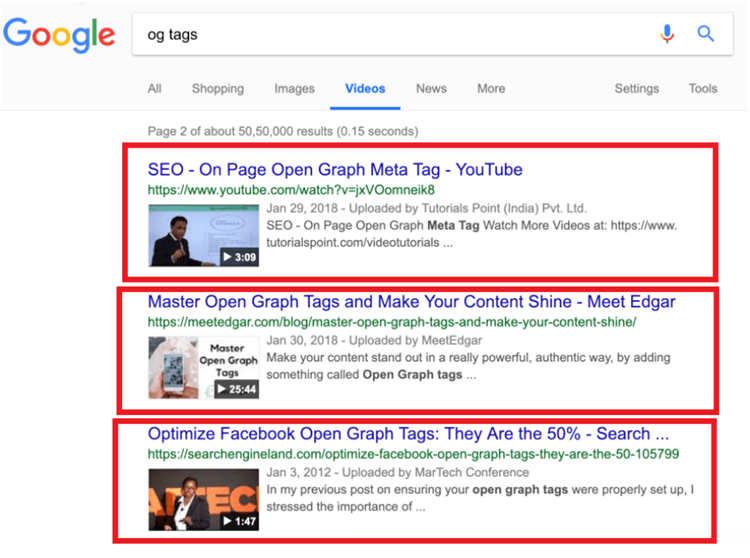Click snippet 'tutorialspoint.com/videotutorials'
750x558 pixels.
coord(359,243)
